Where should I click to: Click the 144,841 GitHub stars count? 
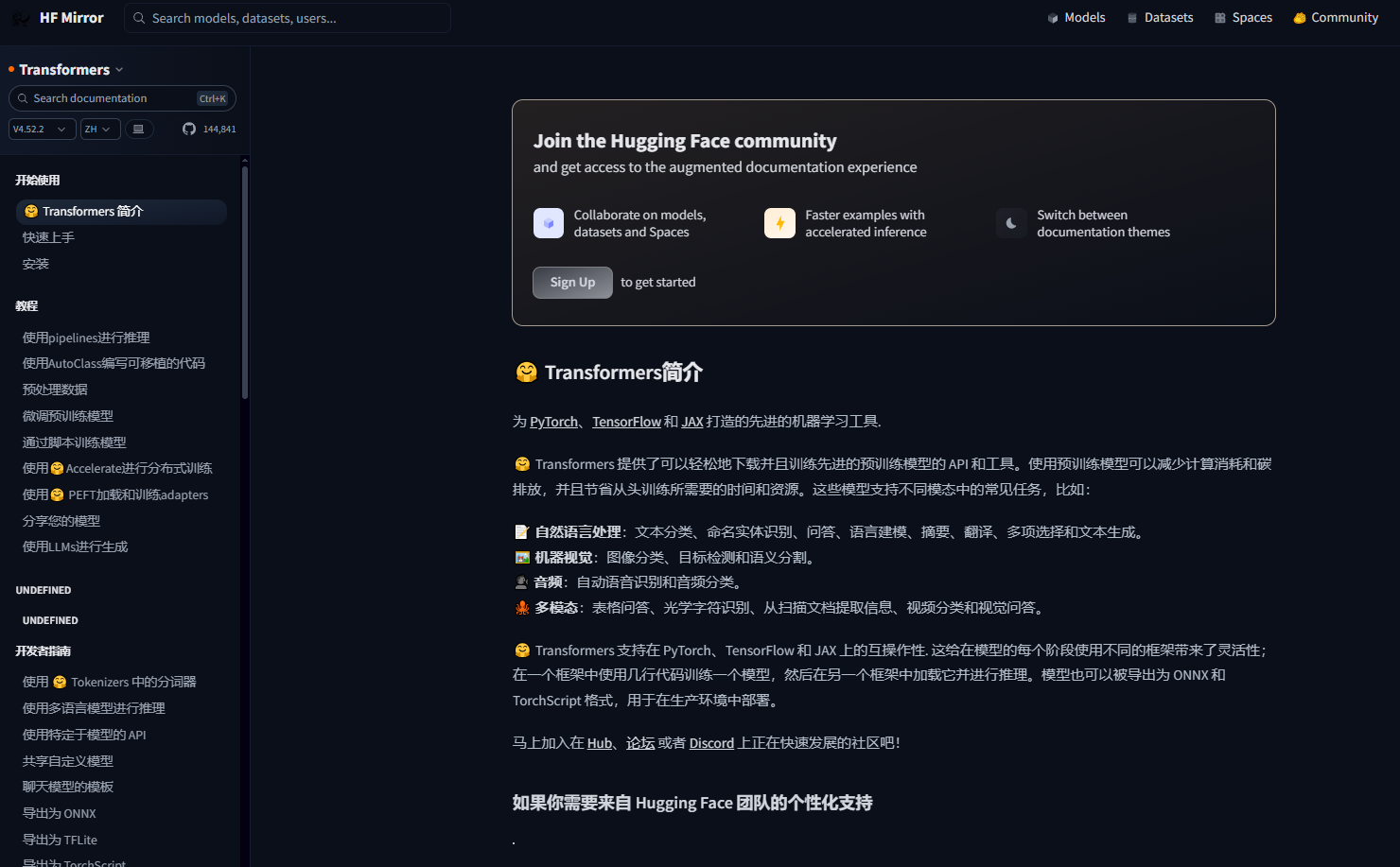[219, 129]
